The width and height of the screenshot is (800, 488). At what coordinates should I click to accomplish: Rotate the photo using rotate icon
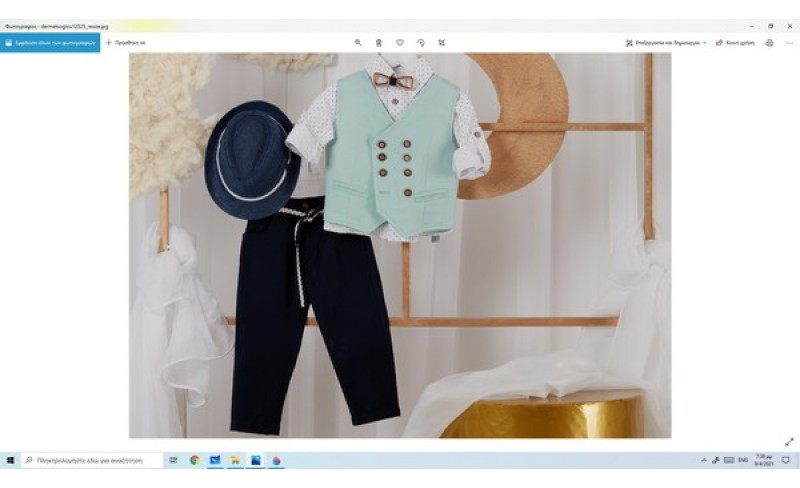click(421, 43)
